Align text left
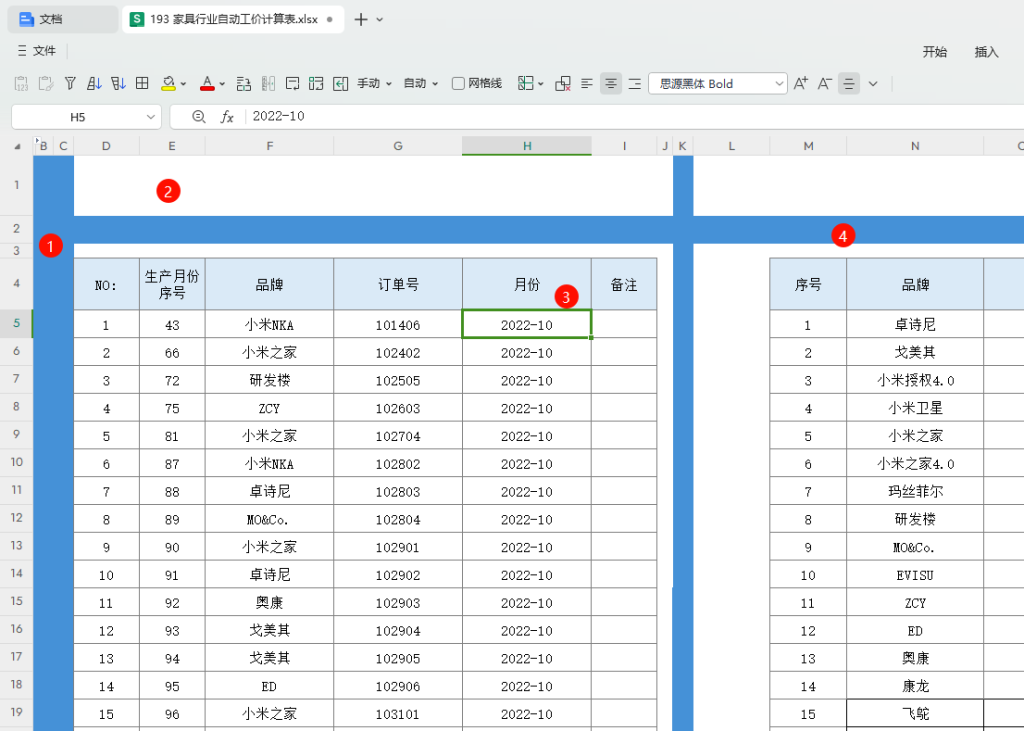Viewport: 1024px width, 731px height. (586, 84)
